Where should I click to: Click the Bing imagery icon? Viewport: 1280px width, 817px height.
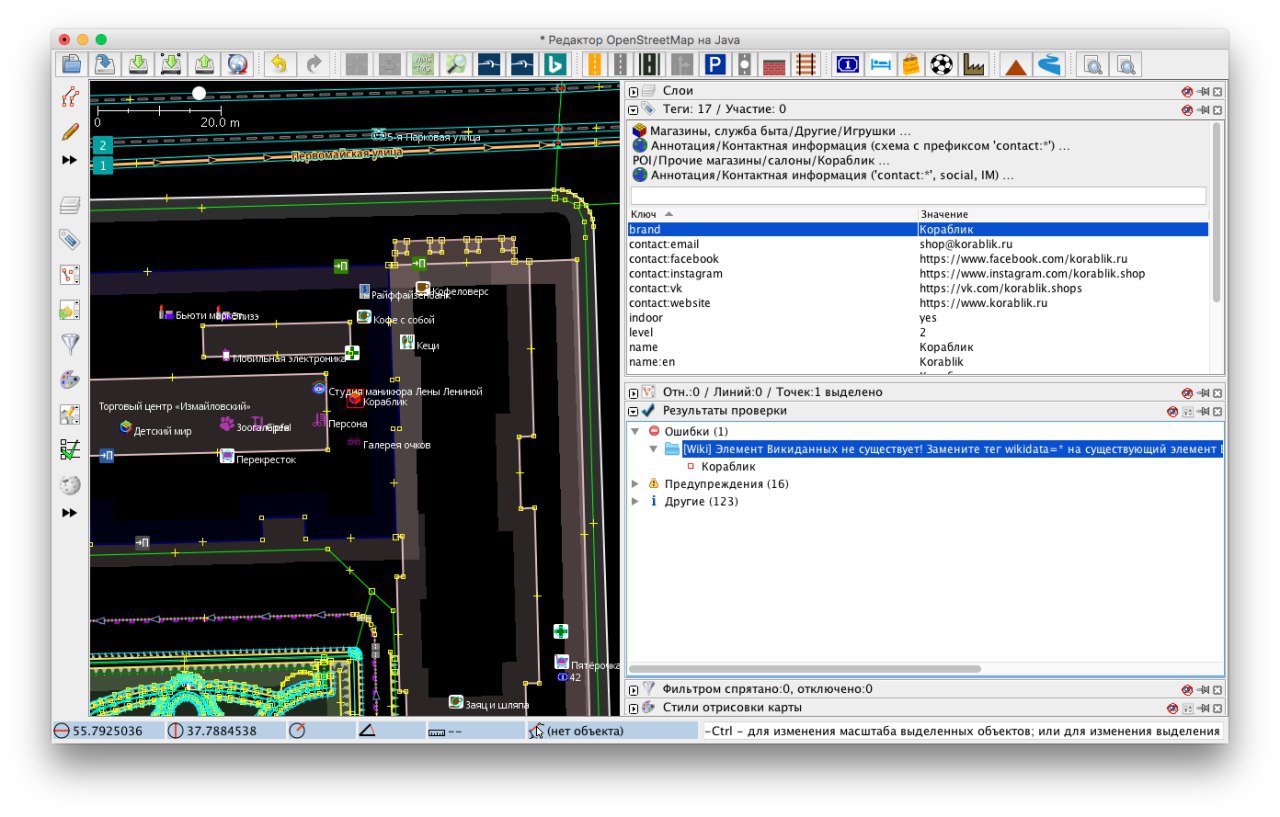point(554,65)
